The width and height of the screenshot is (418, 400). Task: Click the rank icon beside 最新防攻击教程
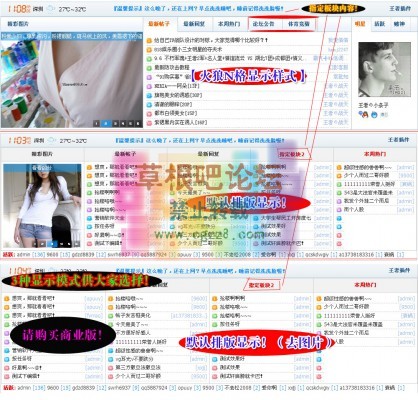(x=149, y=68)
